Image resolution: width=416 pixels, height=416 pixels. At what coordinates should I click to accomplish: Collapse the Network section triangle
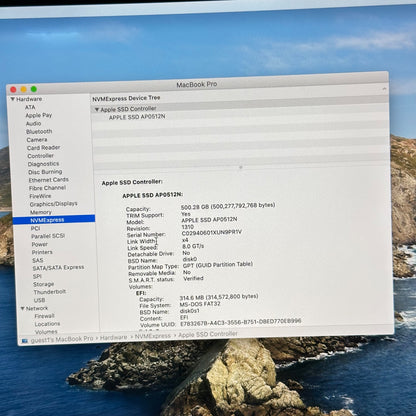(x=23, y=308)
